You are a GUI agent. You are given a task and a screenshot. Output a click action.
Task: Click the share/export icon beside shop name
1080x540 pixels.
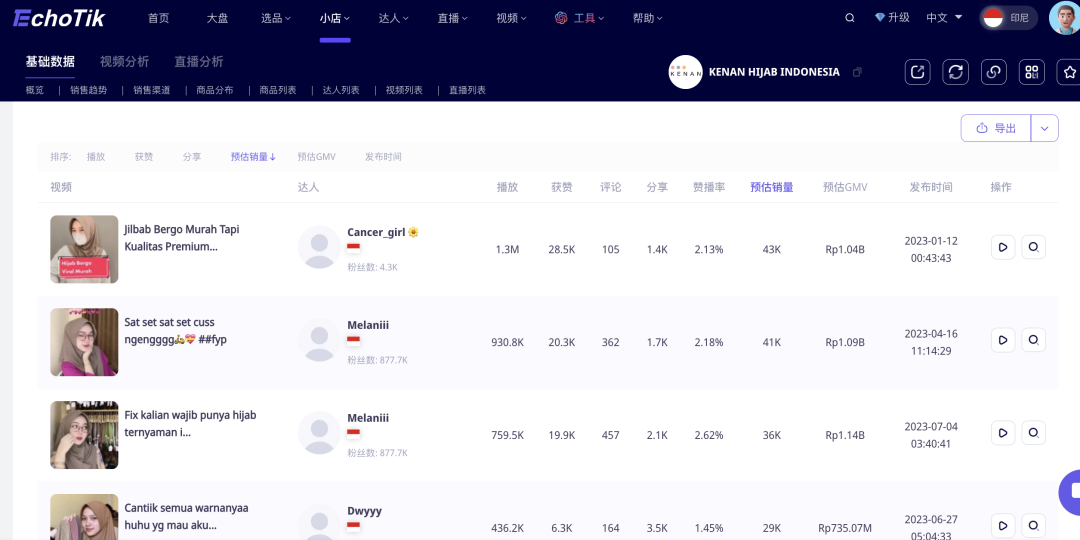coord(917,72)
